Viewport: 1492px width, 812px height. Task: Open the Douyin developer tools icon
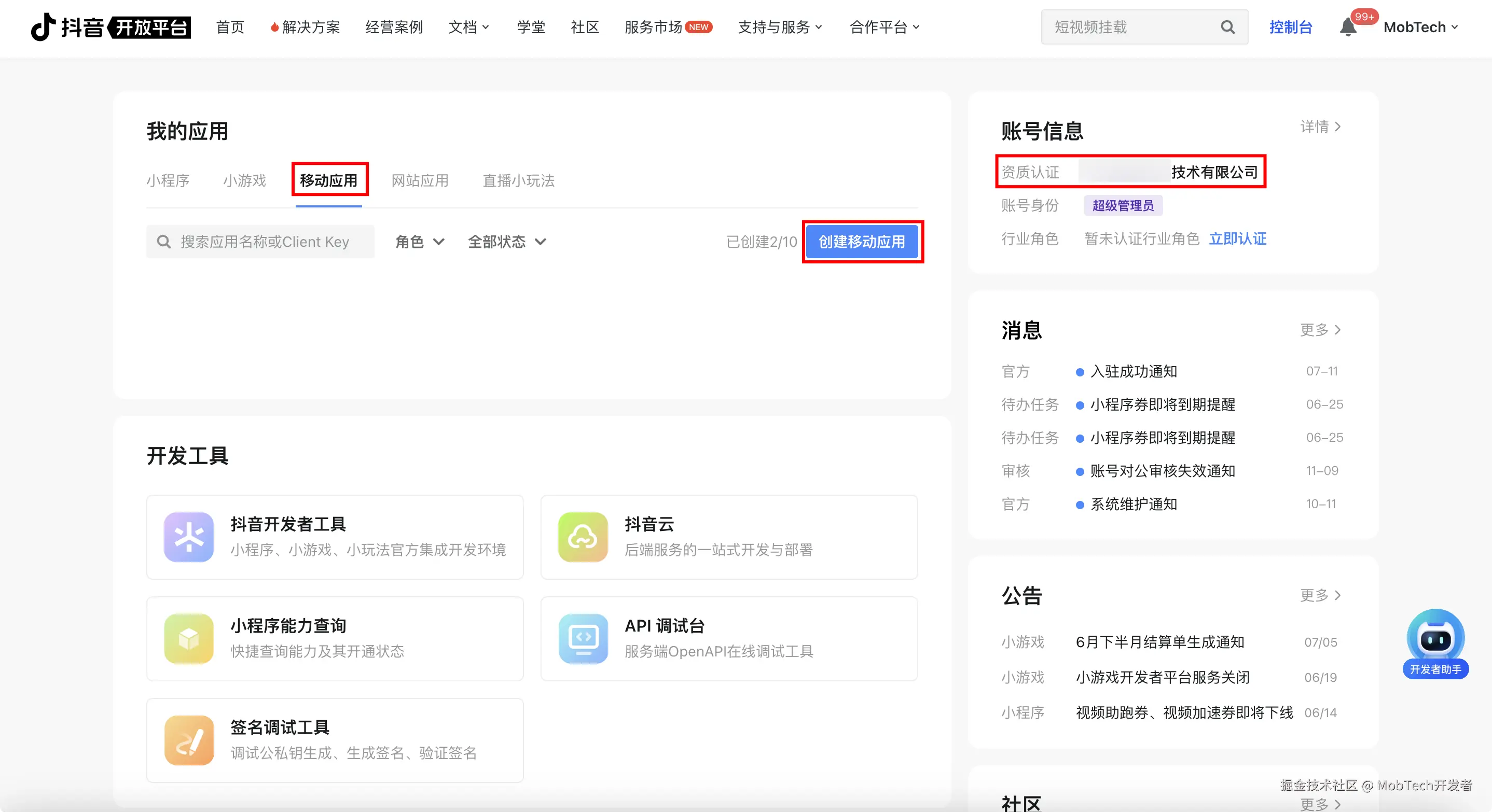click(189, 537)
